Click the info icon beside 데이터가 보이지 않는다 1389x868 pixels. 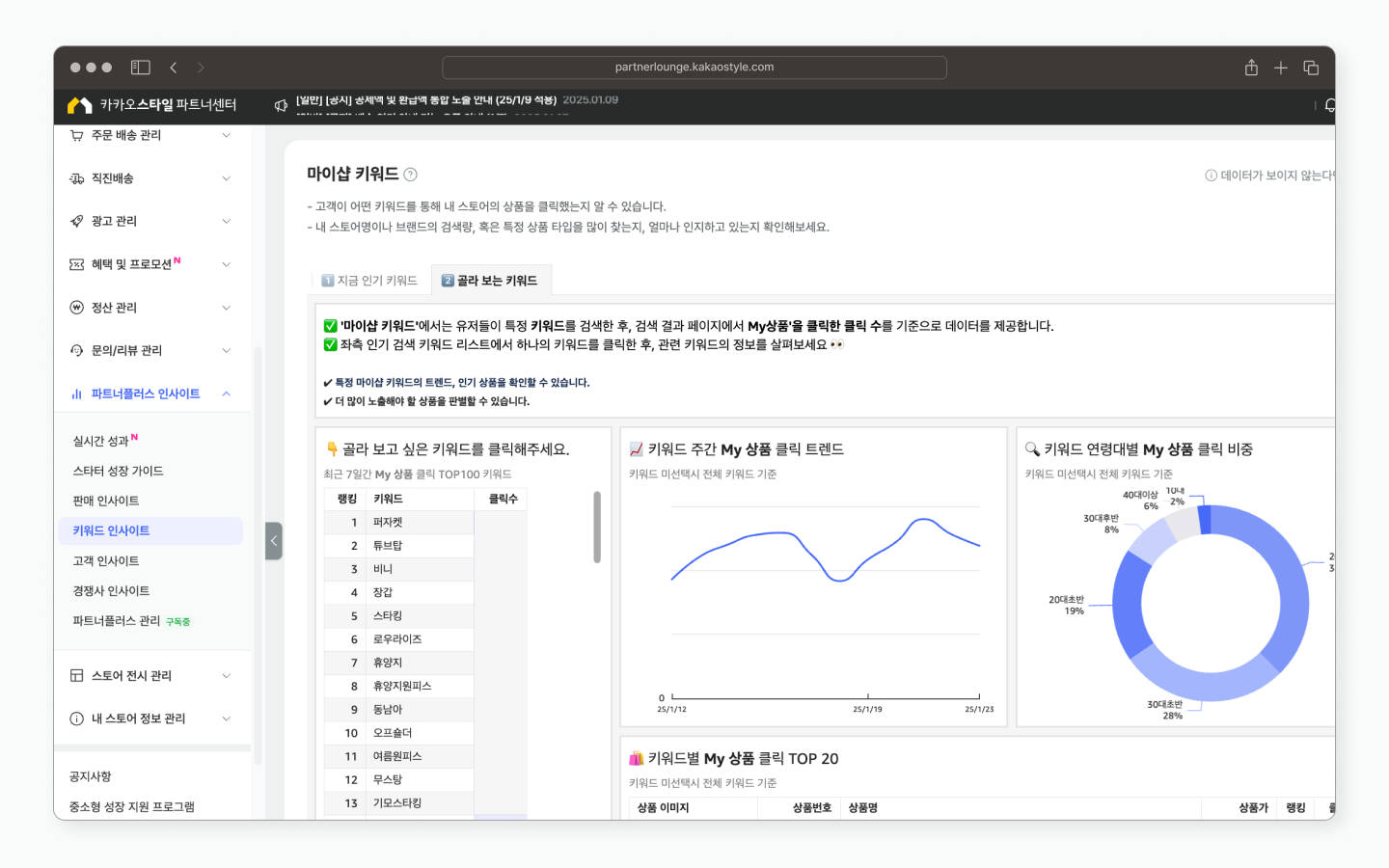(x=1211, y=176)
